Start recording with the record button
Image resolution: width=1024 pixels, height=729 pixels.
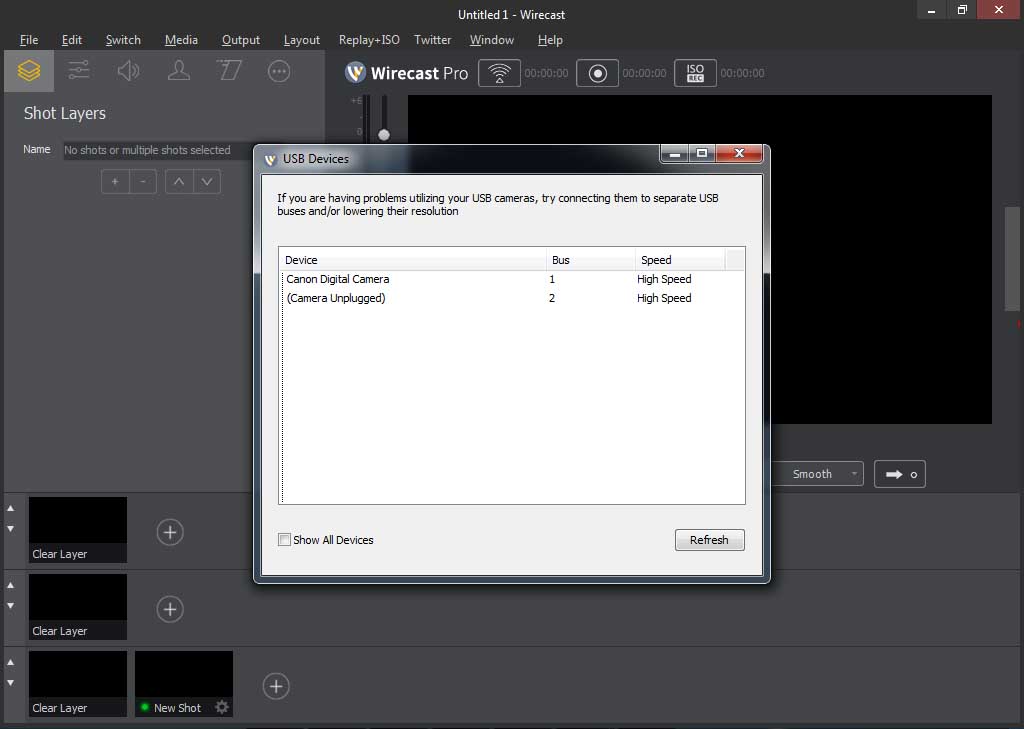598,73
